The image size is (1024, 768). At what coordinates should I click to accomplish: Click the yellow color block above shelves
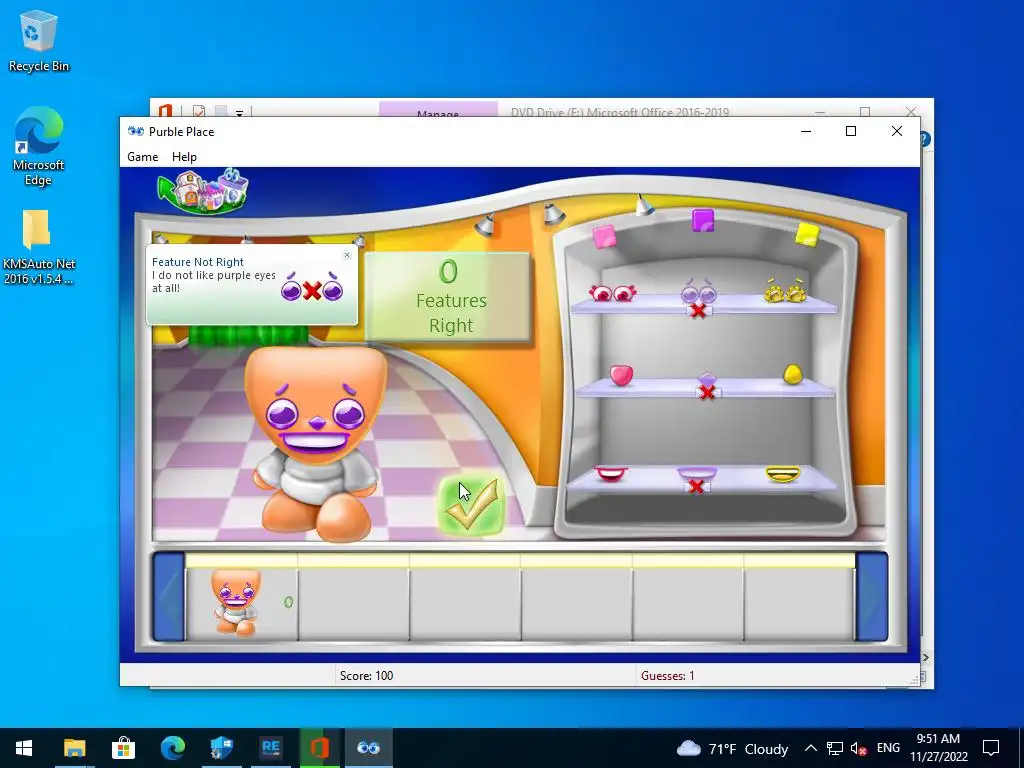point(807,234)
